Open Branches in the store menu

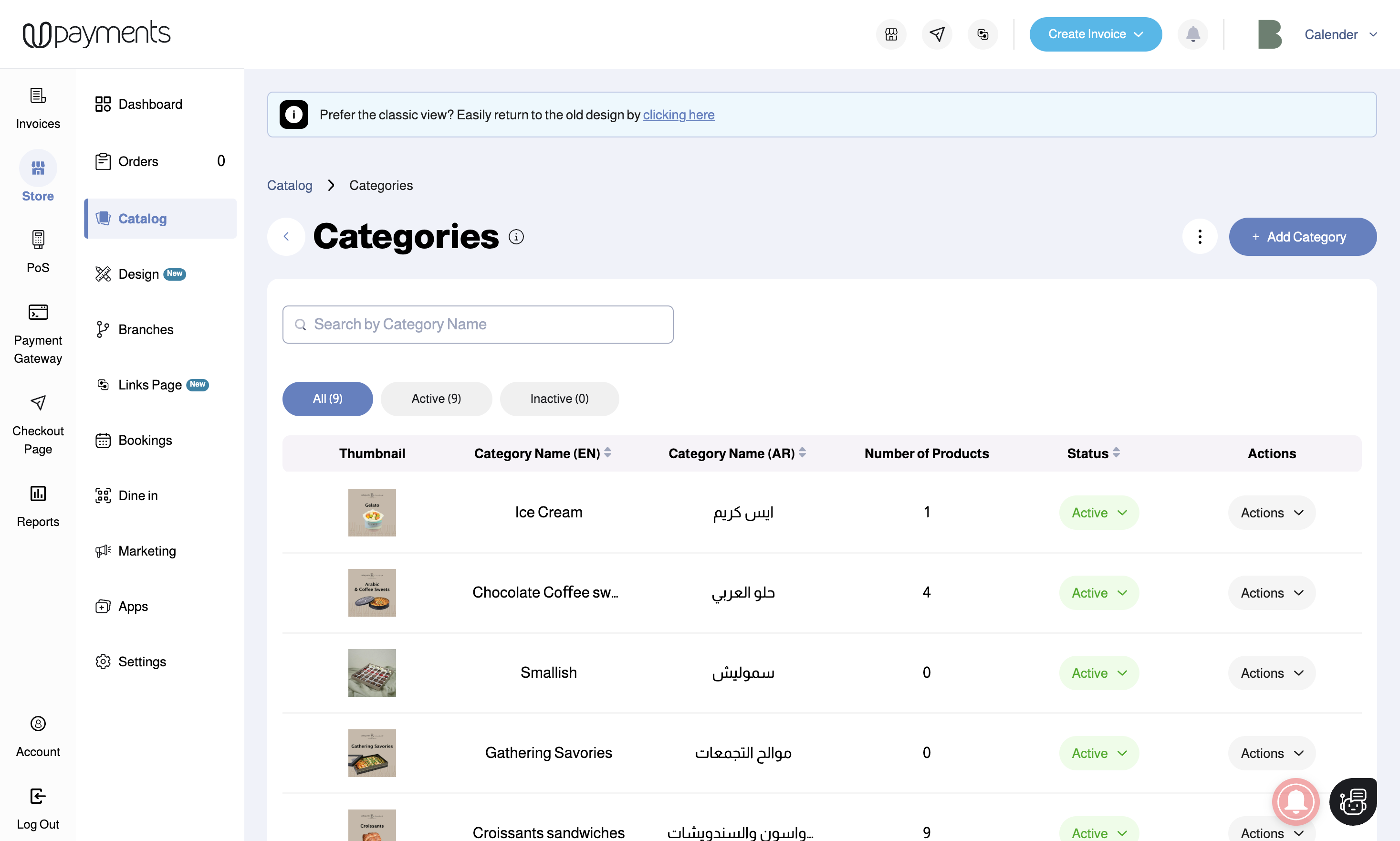(x=146, y=329)
